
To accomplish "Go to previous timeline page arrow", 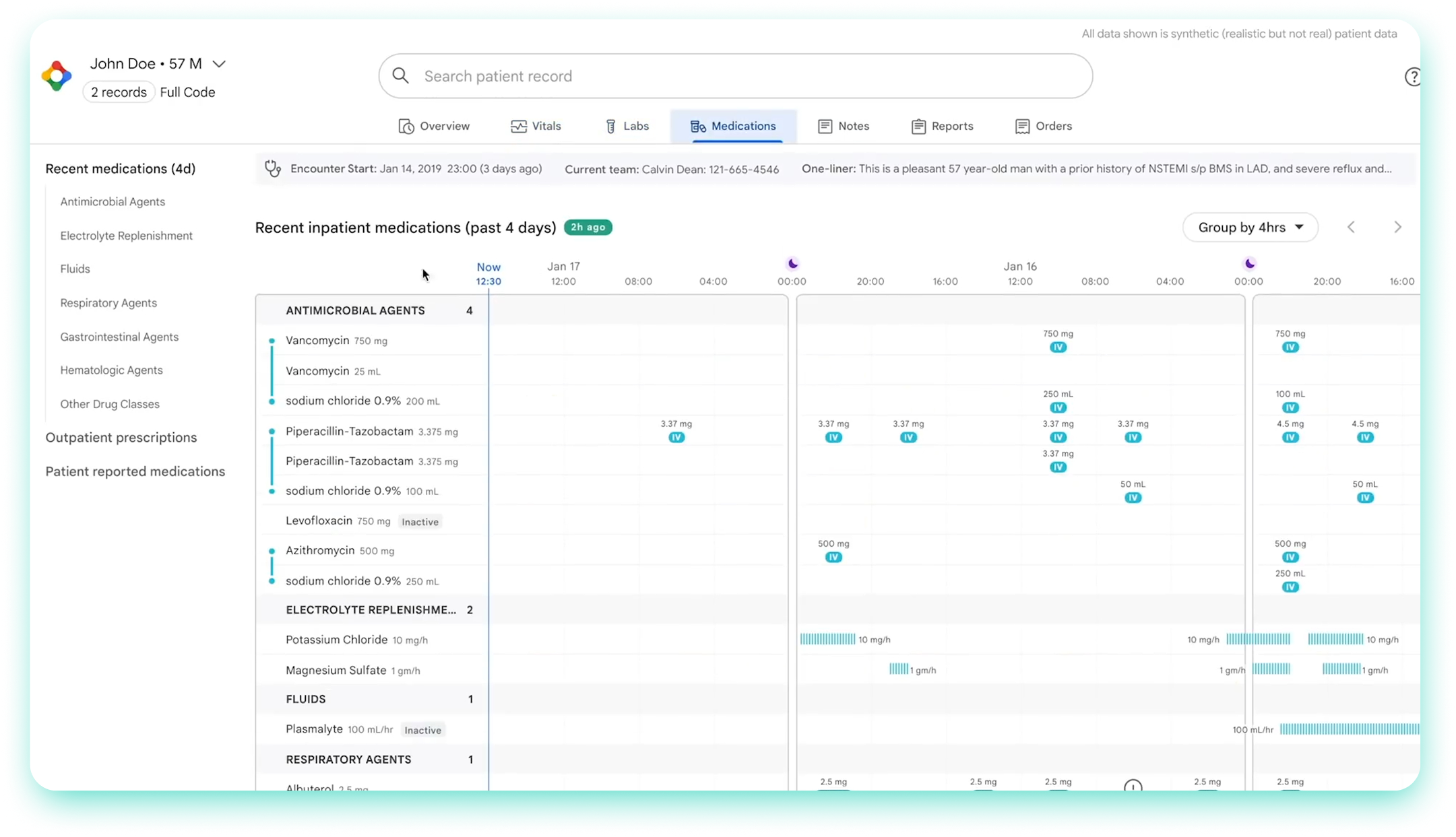I will pos(1351,228).
